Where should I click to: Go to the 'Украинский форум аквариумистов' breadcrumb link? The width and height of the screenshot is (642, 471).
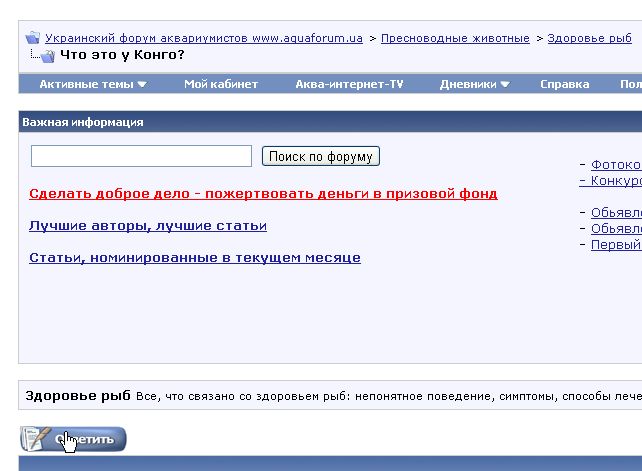click(x=204, y=38)
